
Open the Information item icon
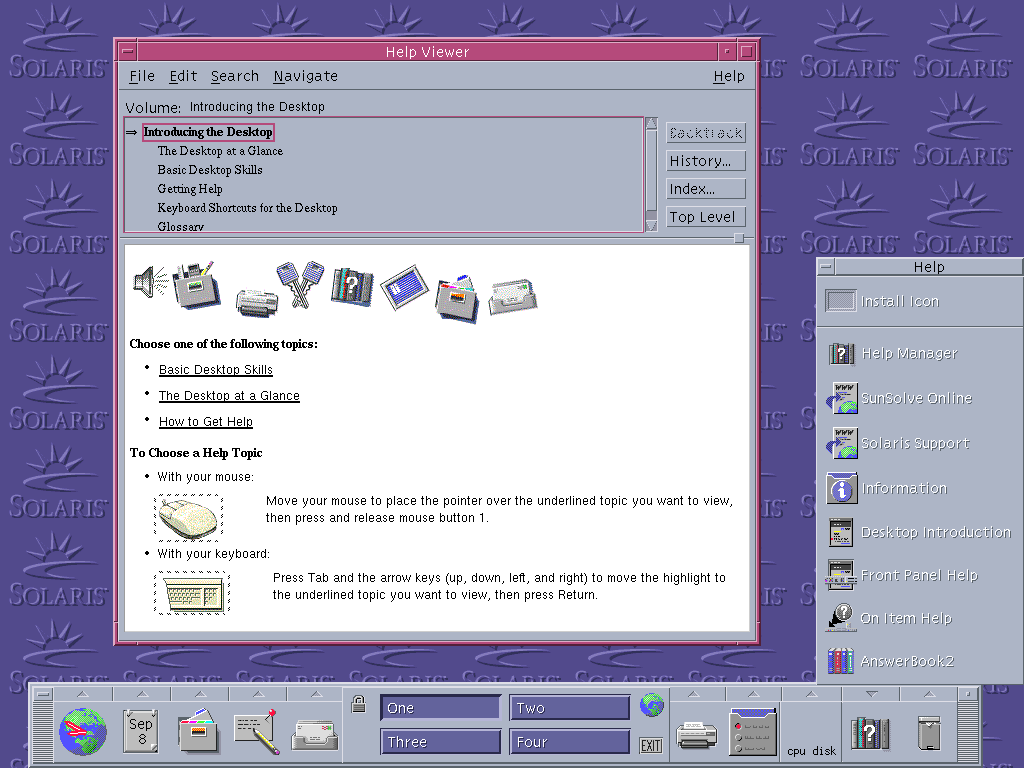842,488
